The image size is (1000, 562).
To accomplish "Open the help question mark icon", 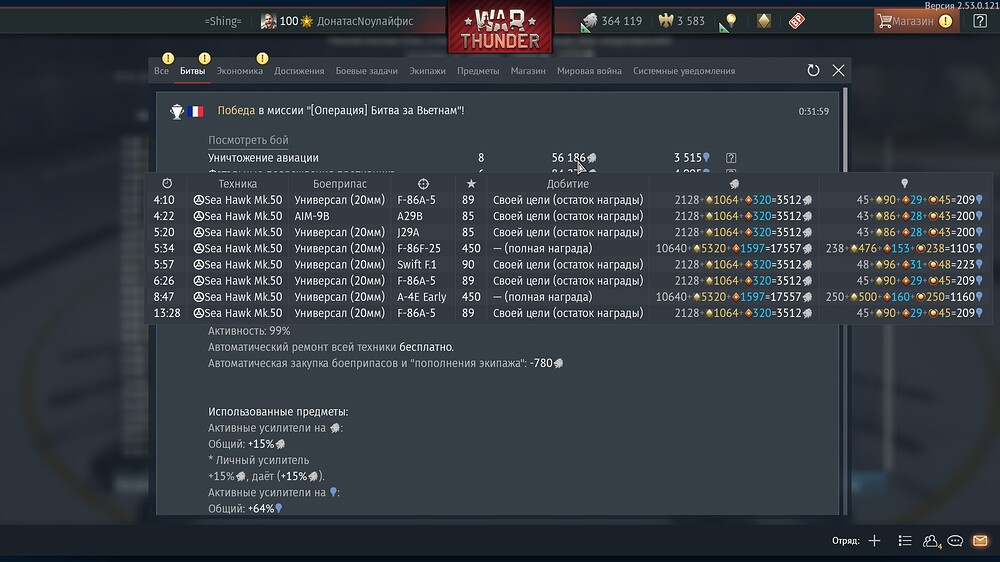I will tap(980, 21).
